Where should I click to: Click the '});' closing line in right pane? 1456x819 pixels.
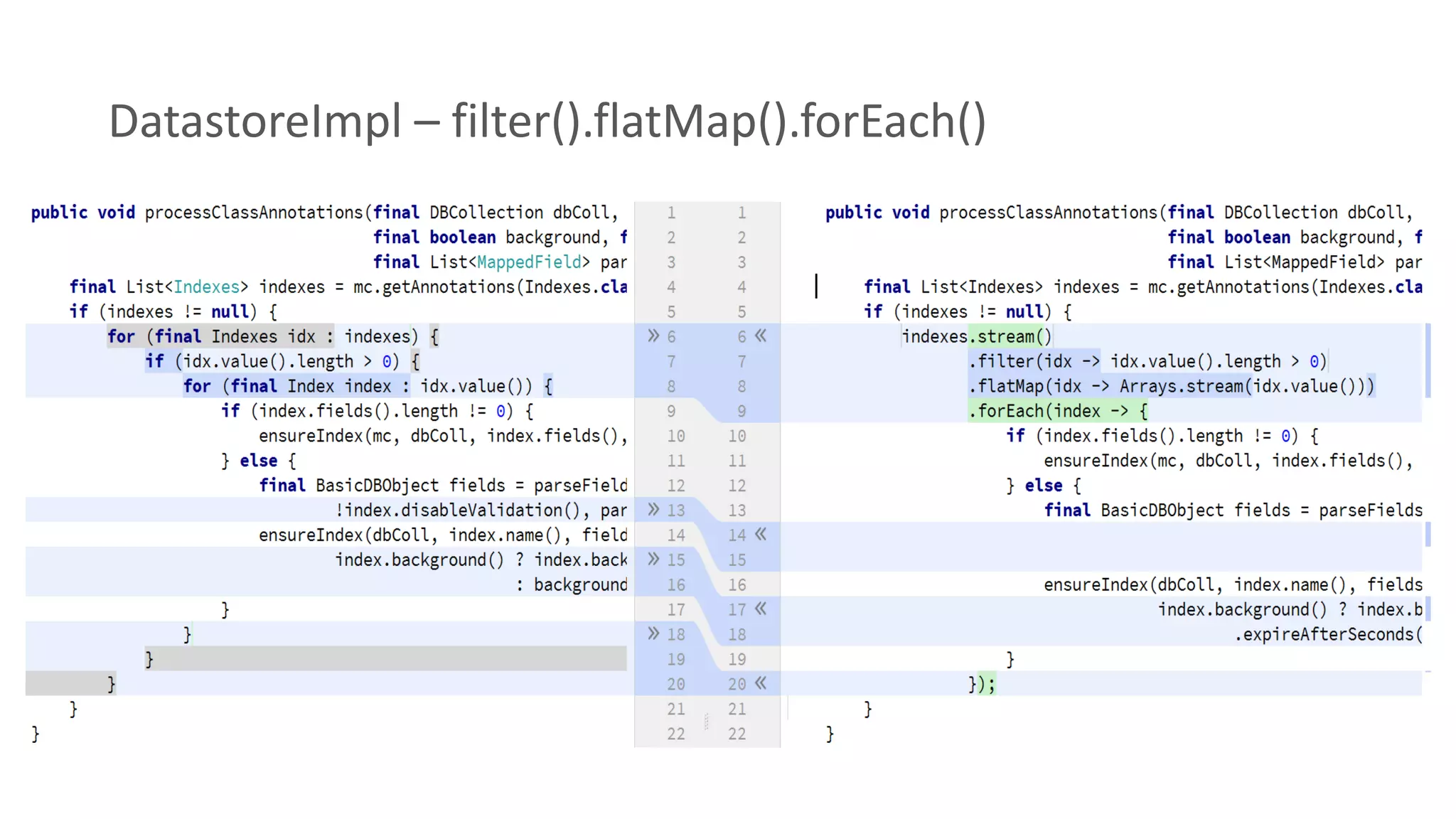coord(982,684)
